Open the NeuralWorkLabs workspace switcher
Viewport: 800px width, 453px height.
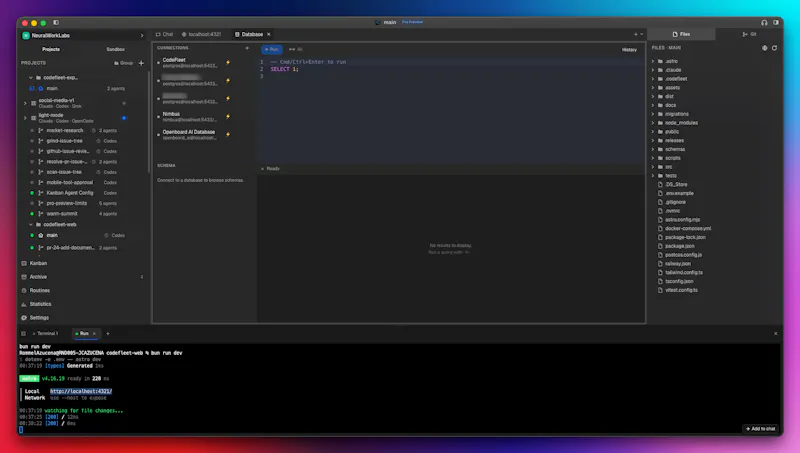[83, 35]
